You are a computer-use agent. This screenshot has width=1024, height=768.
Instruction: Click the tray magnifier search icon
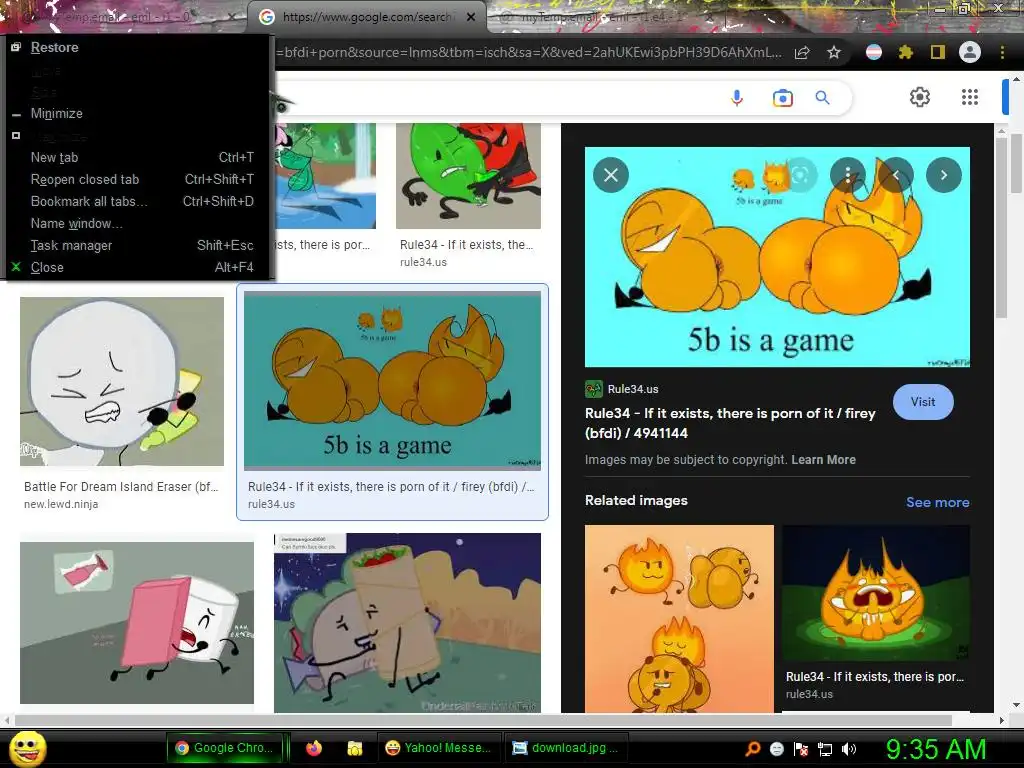(x=752, y=749)
